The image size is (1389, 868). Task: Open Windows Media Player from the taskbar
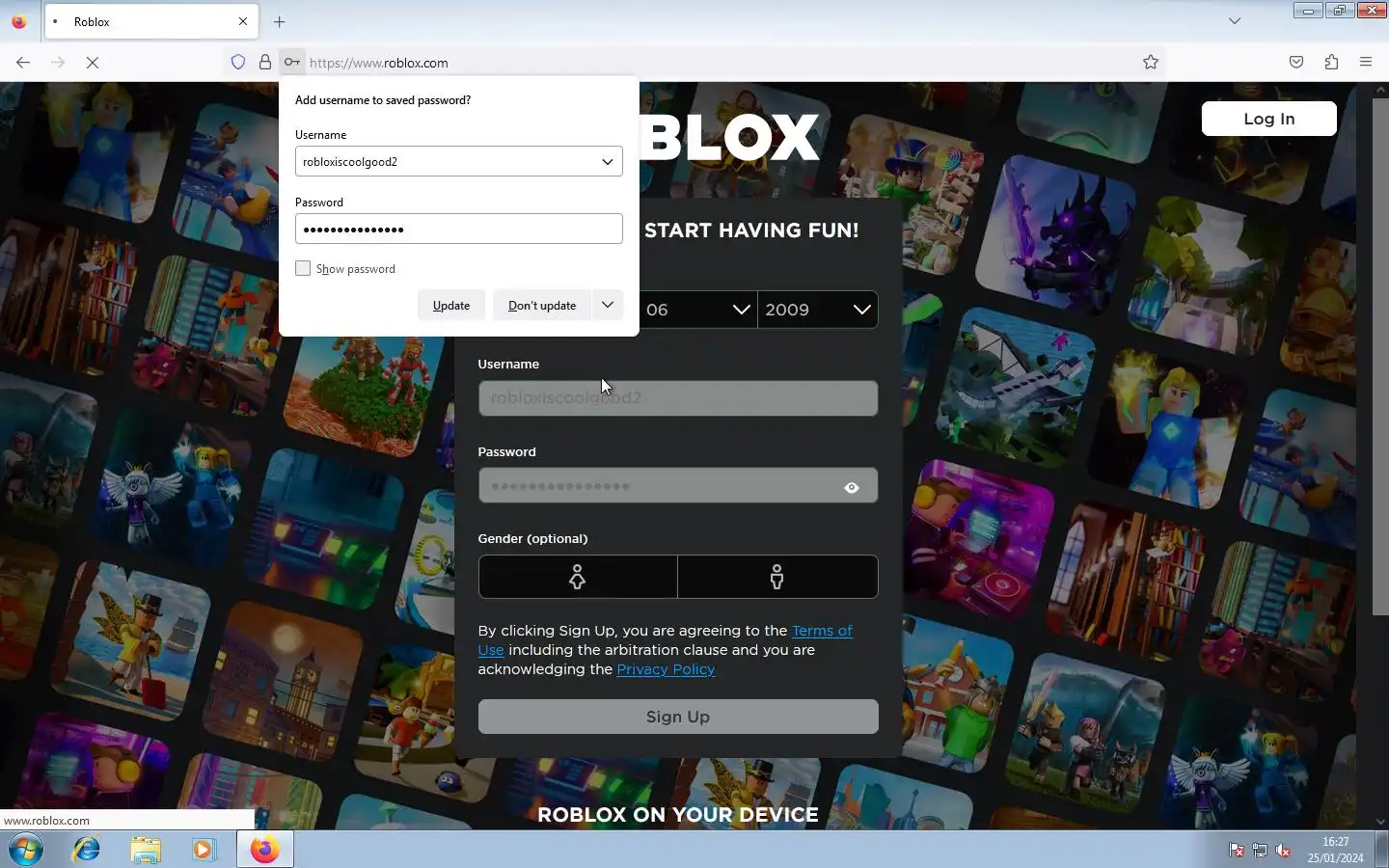(204, 850)
